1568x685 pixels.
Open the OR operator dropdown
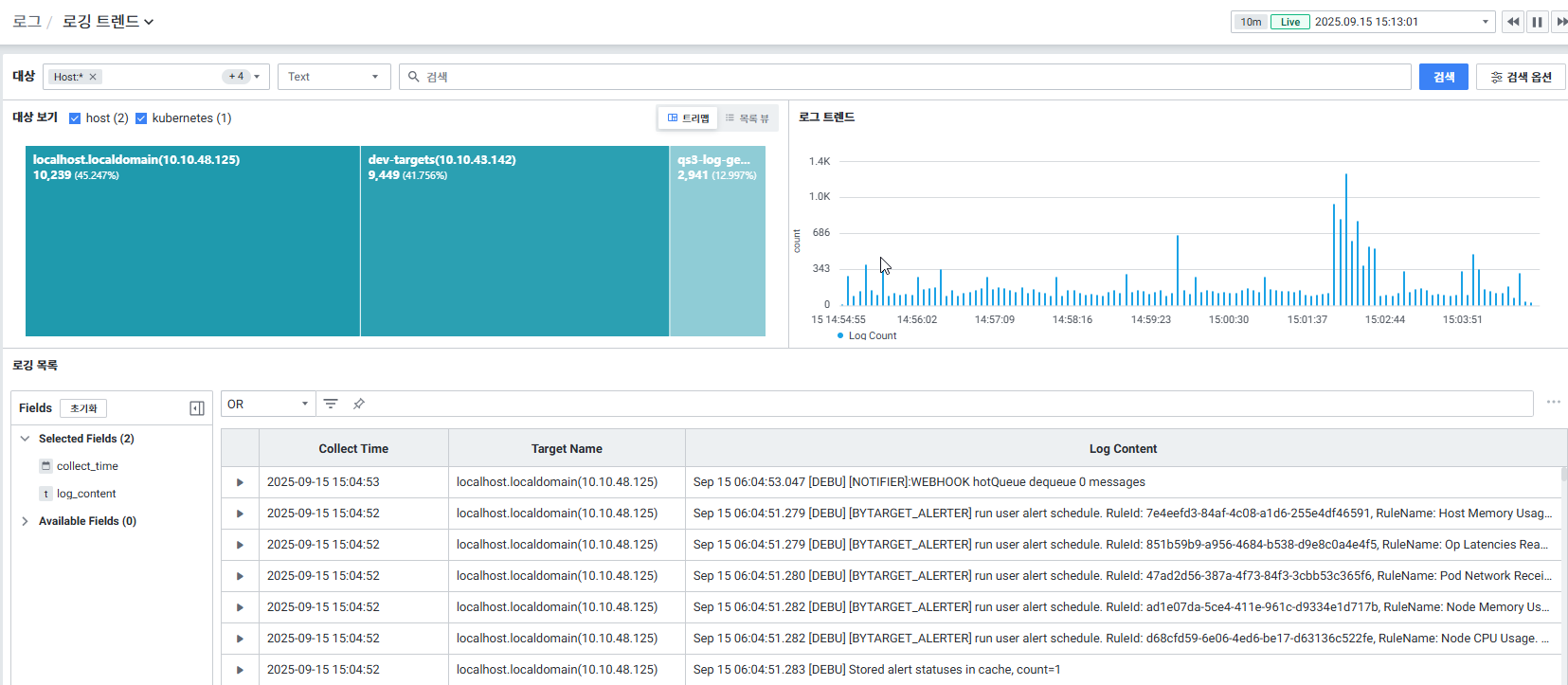[x=268, y=404]
